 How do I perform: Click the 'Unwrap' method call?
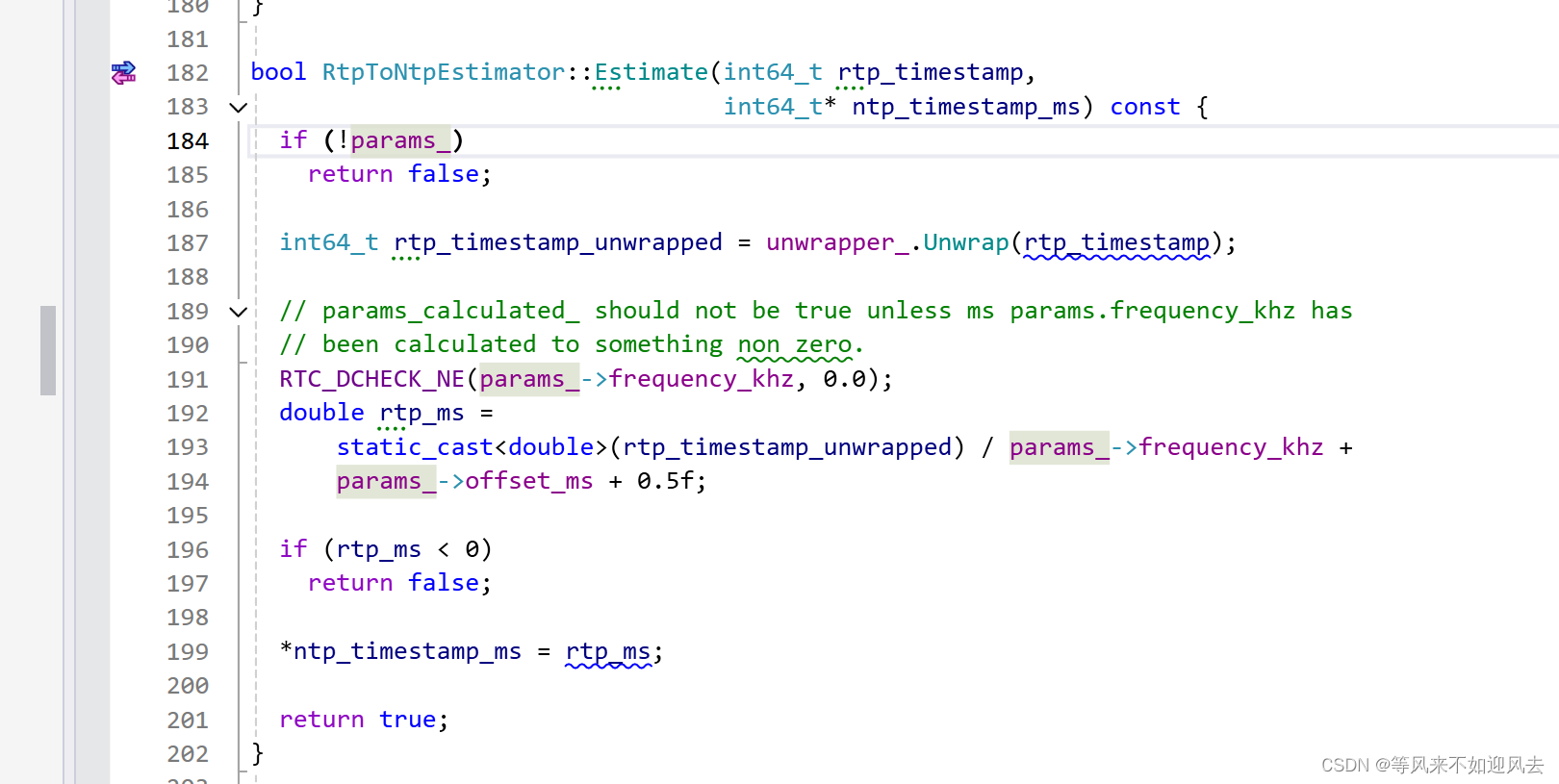[x=966, y=242]
